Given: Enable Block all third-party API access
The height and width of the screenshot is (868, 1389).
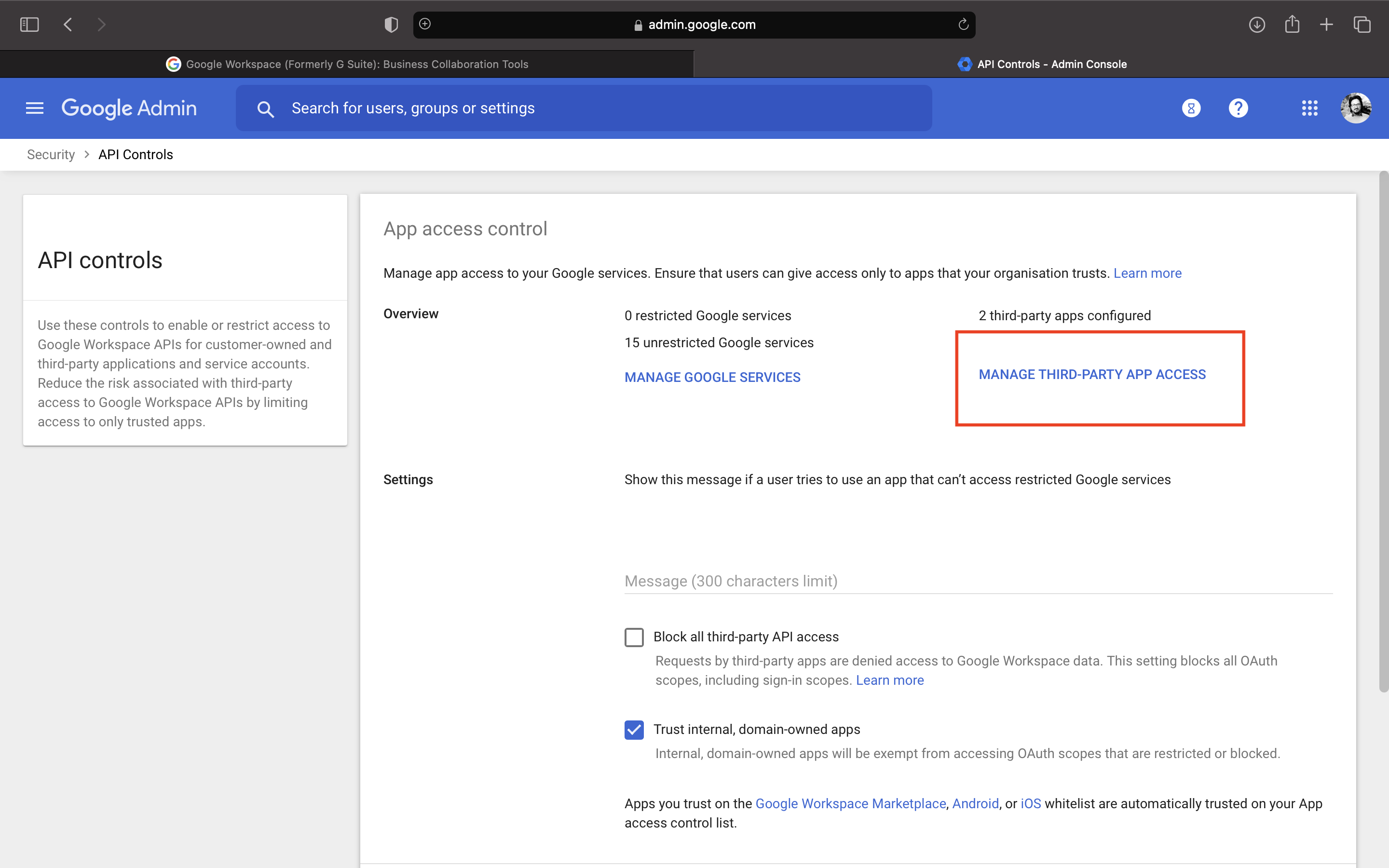Looking at the screenshot, I should click(634, 637).
